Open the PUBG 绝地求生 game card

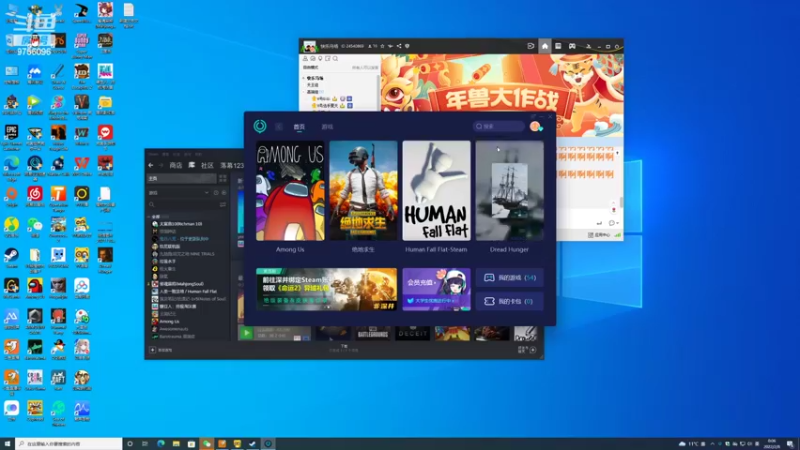coord(363,191)
